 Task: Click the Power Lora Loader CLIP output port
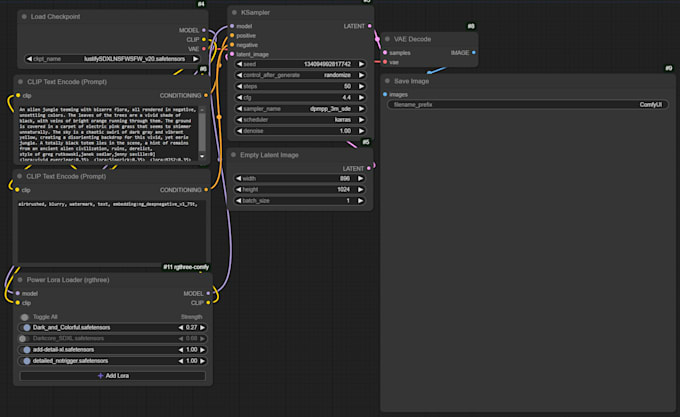coord(208,303)
